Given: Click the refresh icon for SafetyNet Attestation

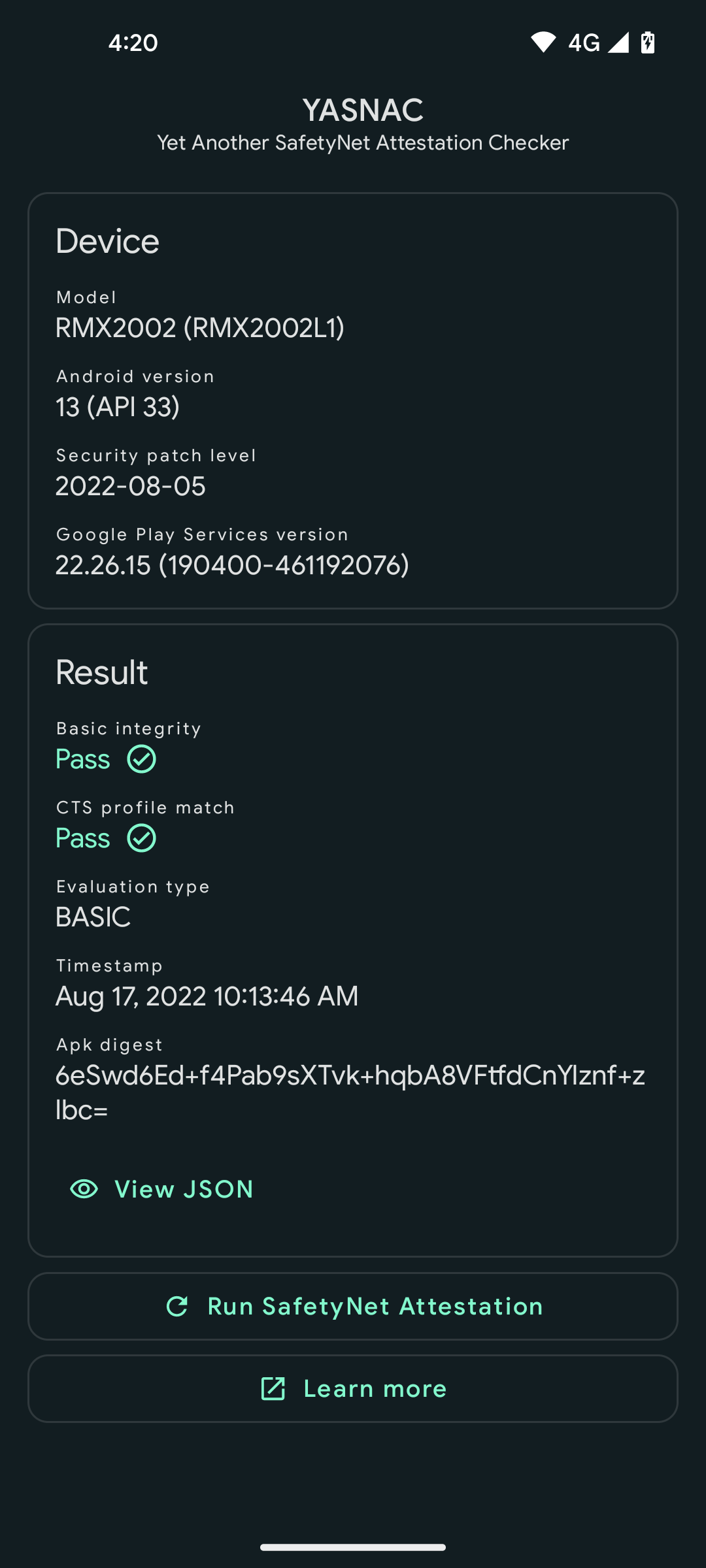Looking at the screenshot, I should pyautogui.click(x=177, y=1306).
